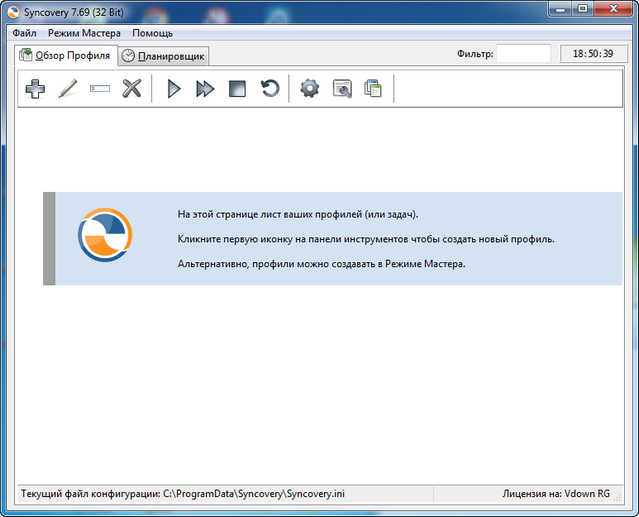Click the Syncovery logo in info panel
639x517 pixels.
(105, 235)
